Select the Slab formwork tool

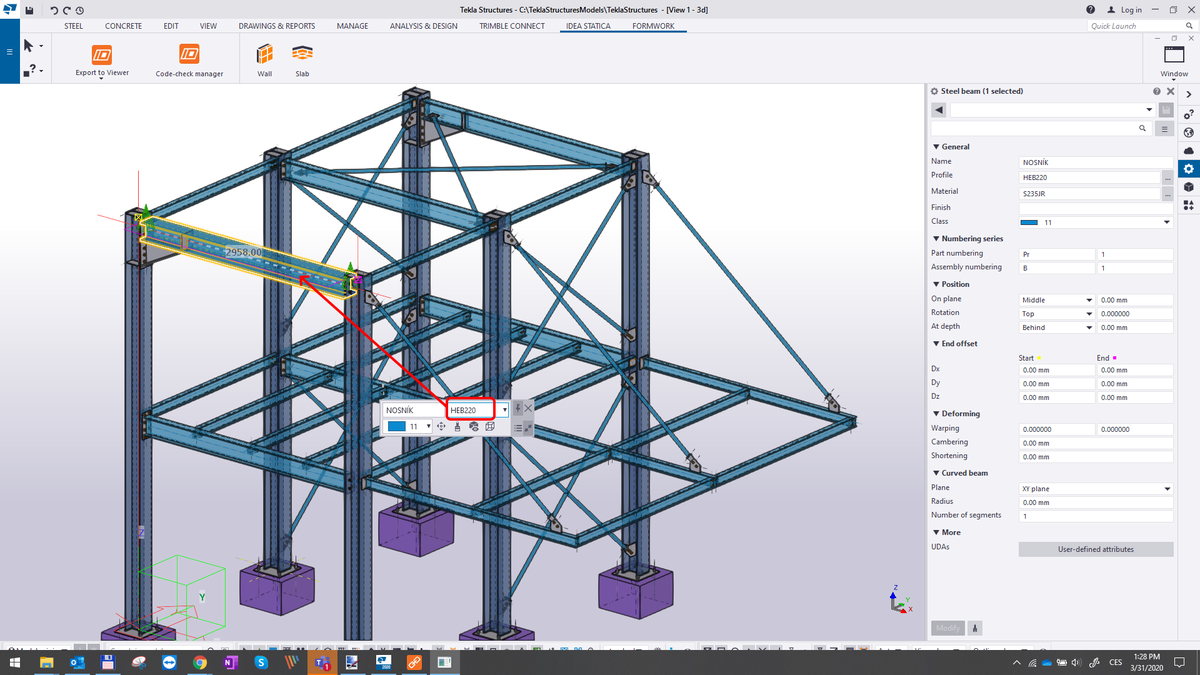tap(301, 58)
